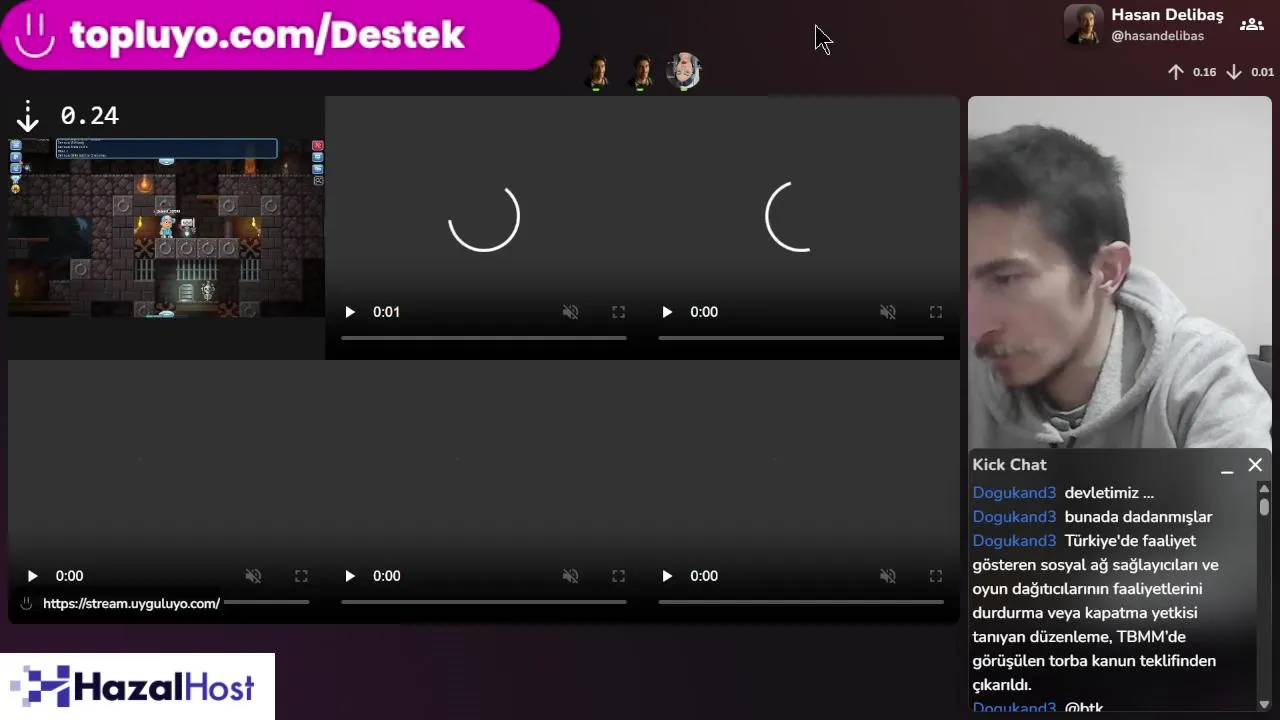The width and height of the screenshot is (1280, 720).
Task: Open the topluyo.com/Destek banner
Action: (280, 35)
